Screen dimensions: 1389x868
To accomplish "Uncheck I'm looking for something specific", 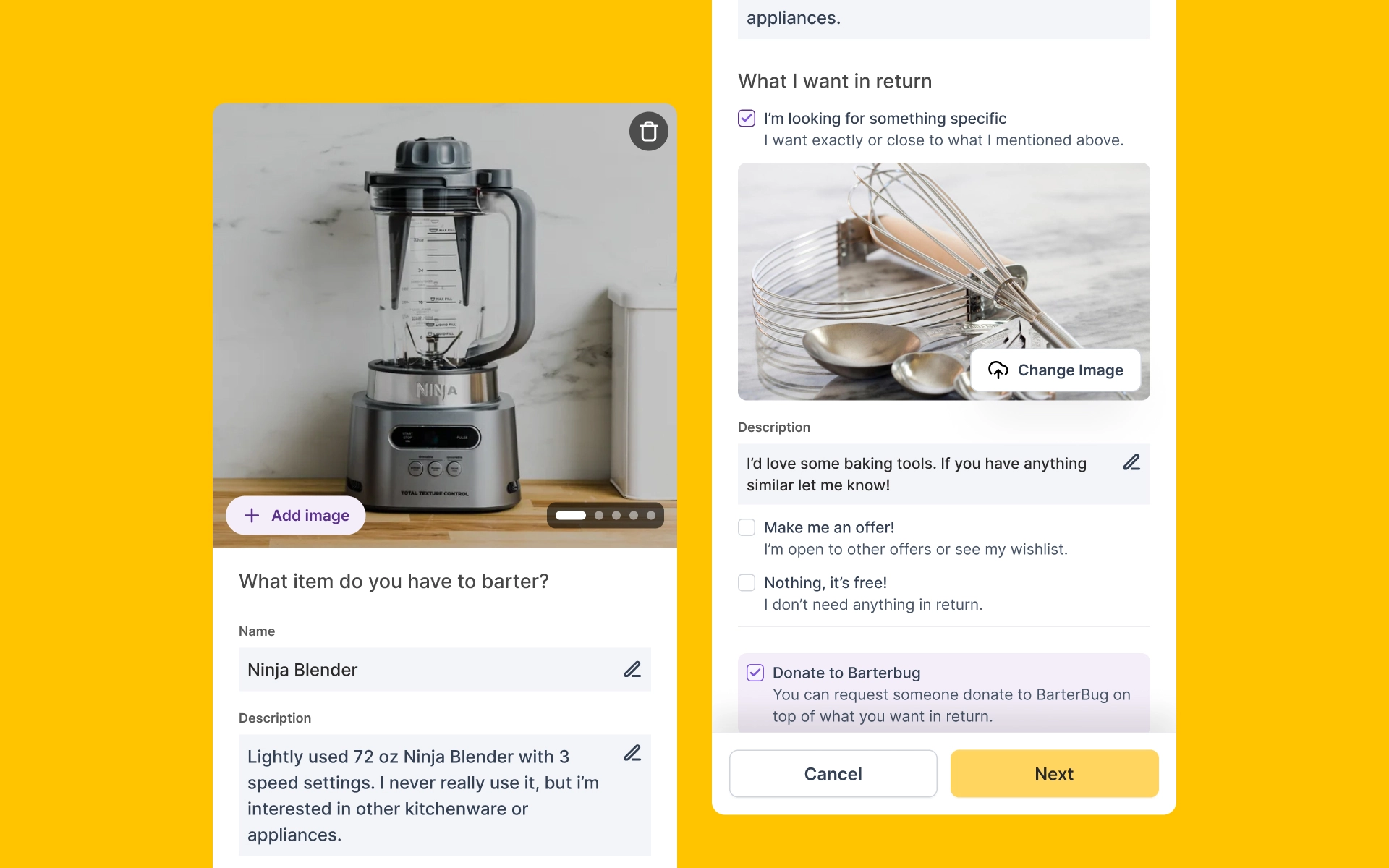I will point(747,119).
